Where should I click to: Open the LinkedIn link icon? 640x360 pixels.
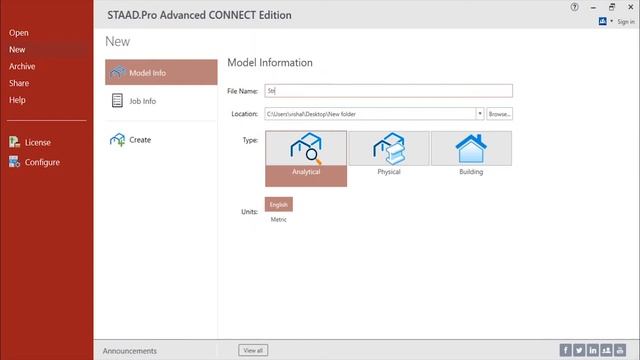pos(593,350)
